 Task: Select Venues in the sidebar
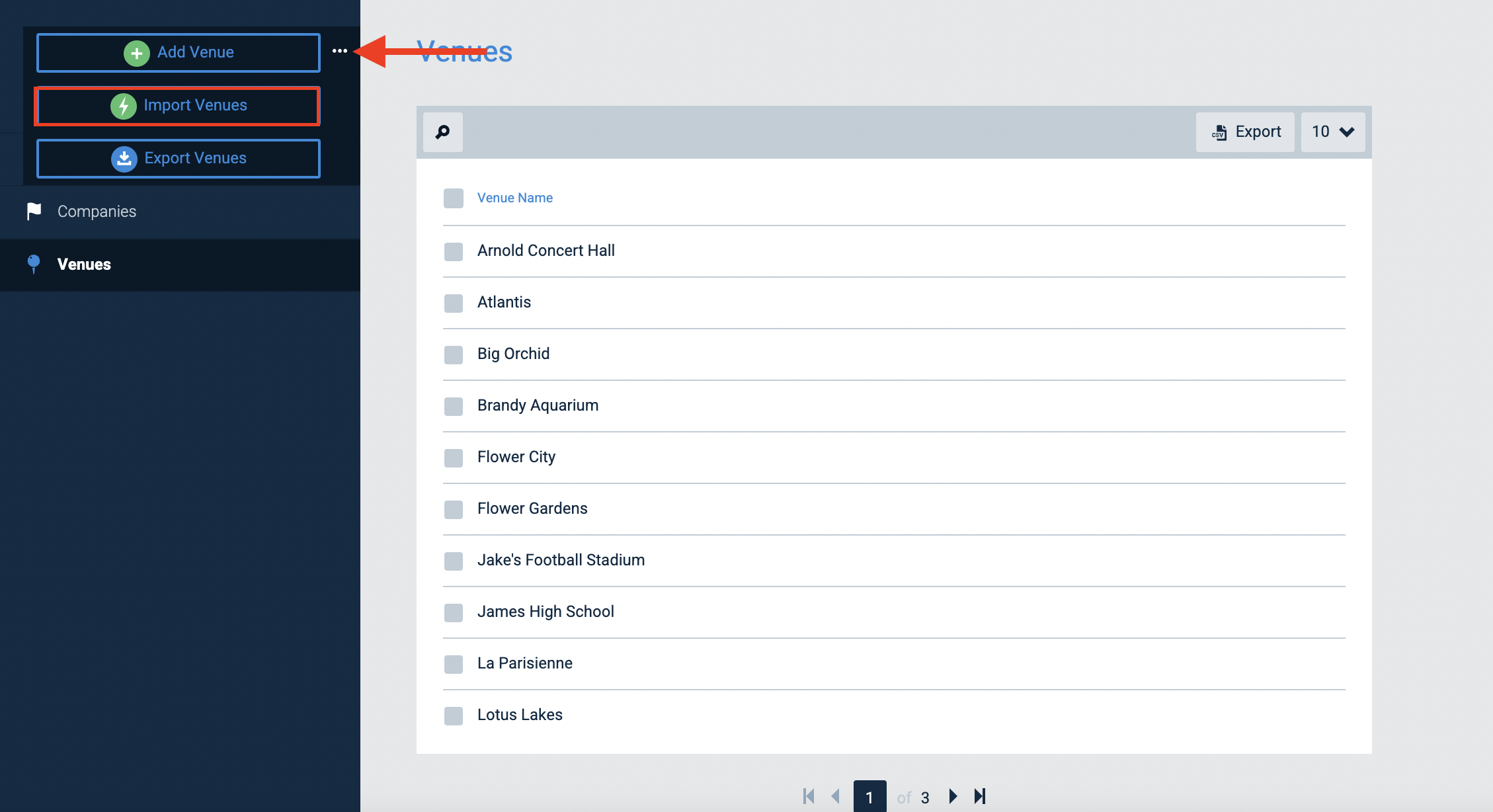[x=180, y=264]
